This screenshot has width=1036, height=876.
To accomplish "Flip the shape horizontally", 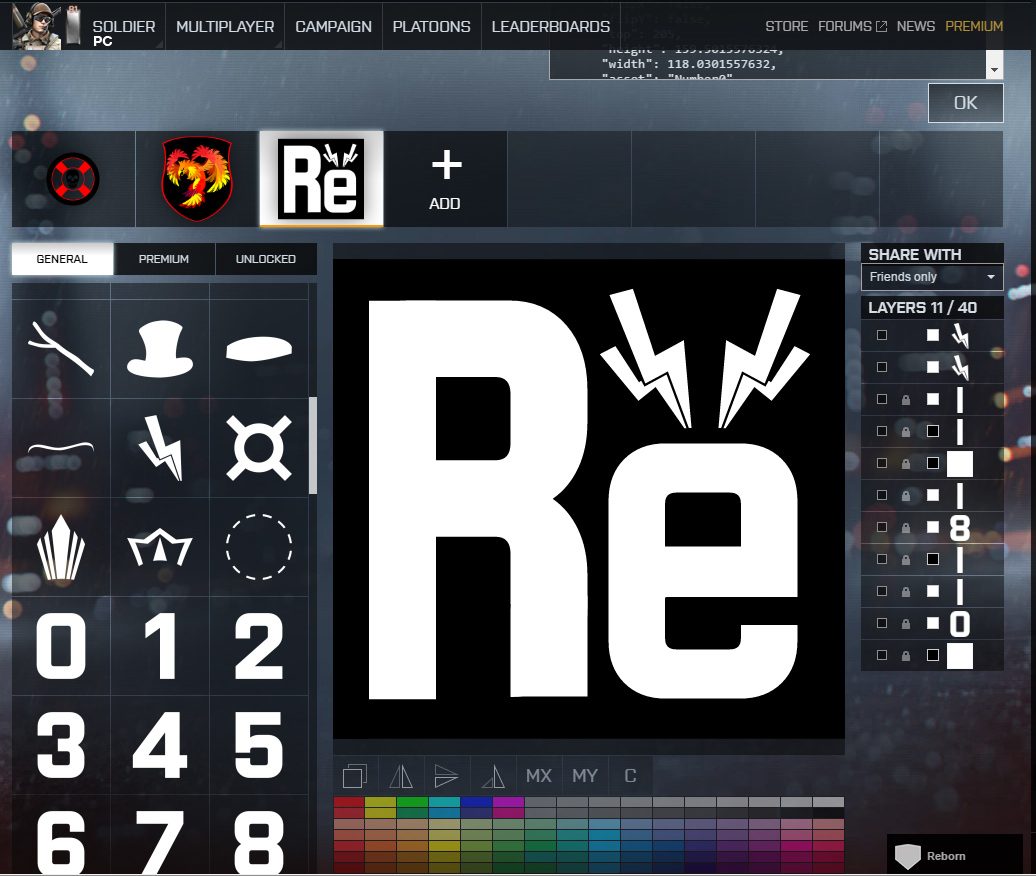I will pyautogui.click(x=401, y=776).
